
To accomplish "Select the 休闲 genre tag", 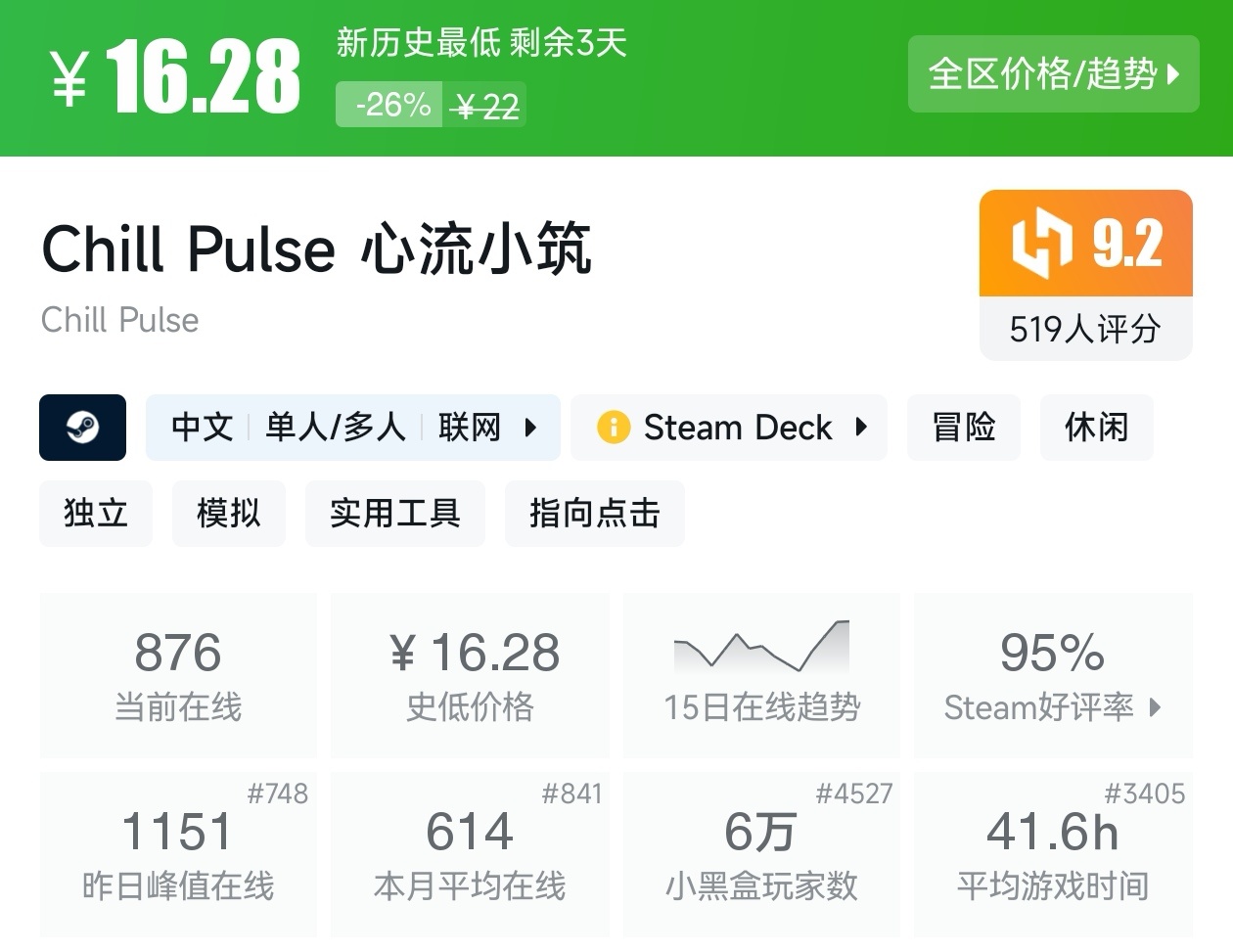I will click(1096, 428).
